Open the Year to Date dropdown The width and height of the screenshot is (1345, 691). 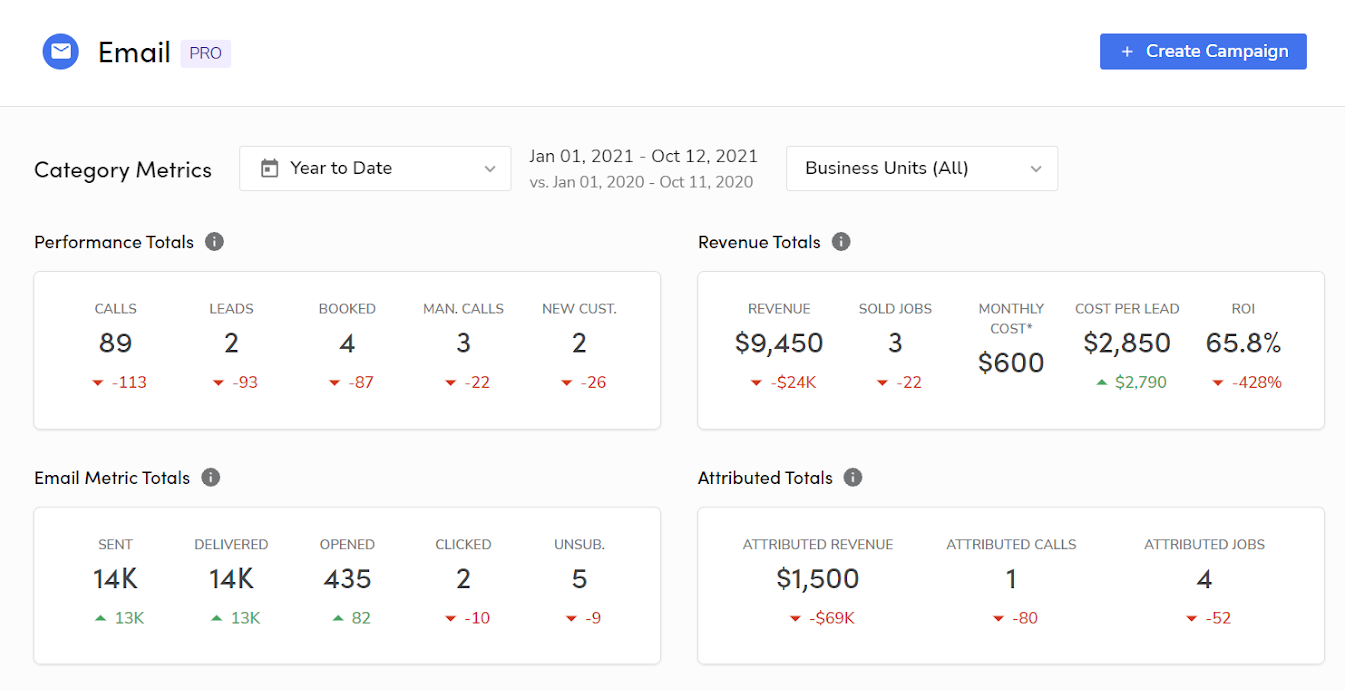377,168
